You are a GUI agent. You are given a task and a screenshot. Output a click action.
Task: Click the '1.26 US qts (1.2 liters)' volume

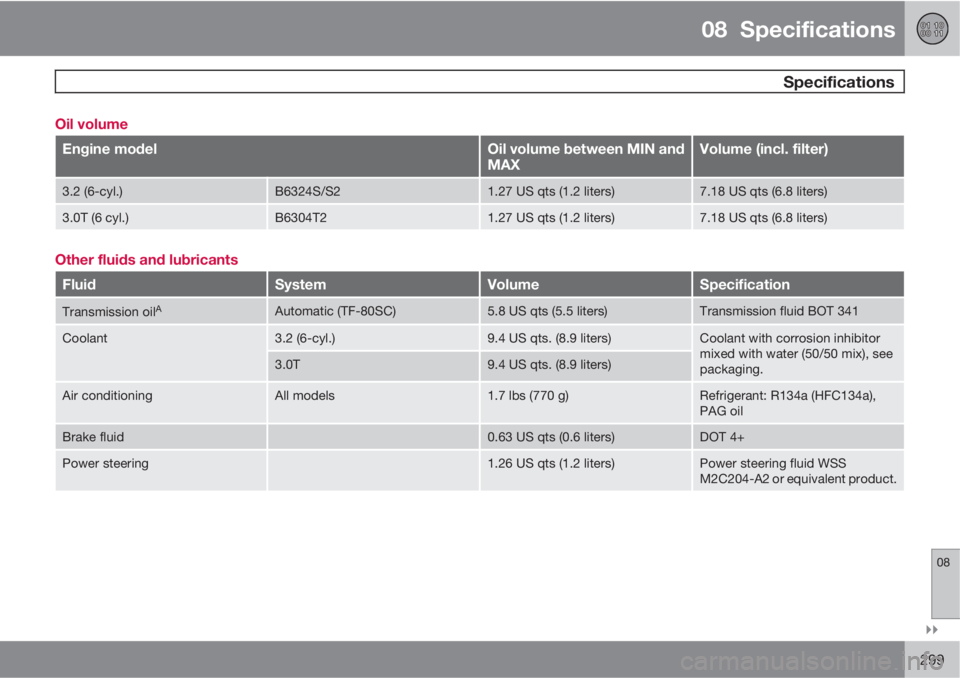click(x=586, y=470)
